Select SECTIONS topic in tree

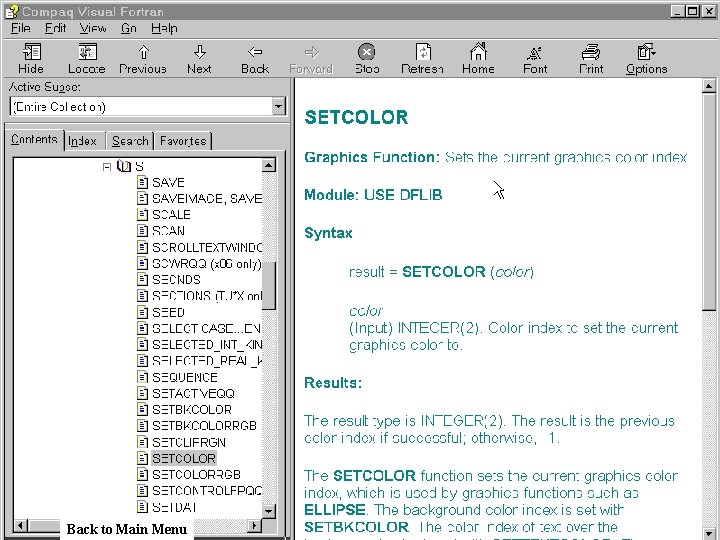pos(207,296)
